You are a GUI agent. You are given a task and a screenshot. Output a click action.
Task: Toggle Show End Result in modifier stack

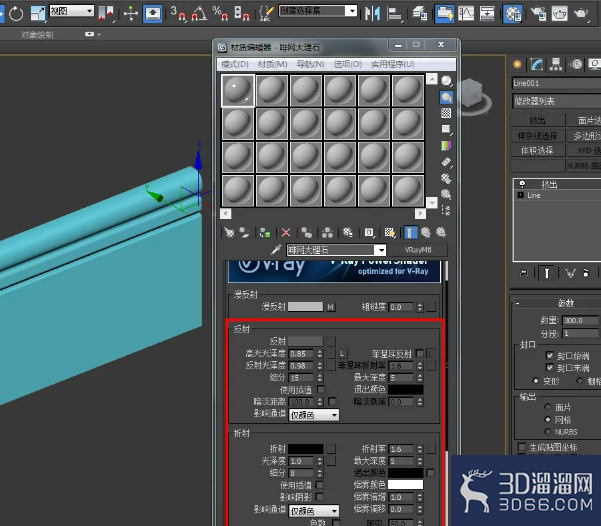(x=547, y=273)
